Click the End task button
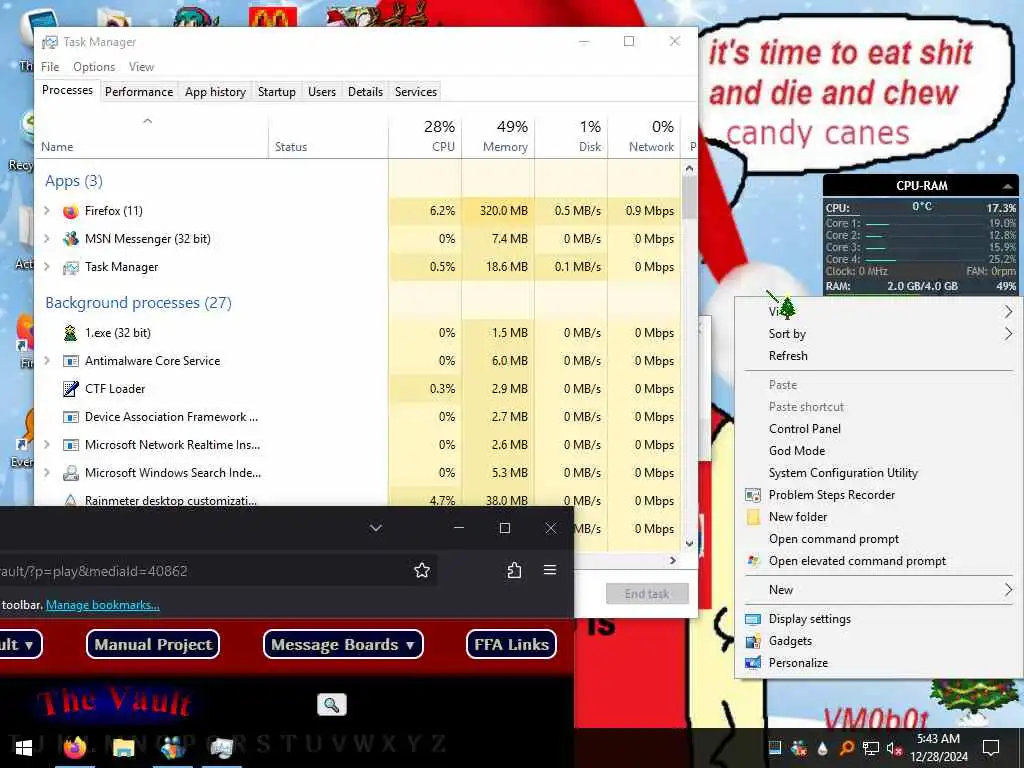The width and height of the screenshot is (1024, 768). click(647, 594)
